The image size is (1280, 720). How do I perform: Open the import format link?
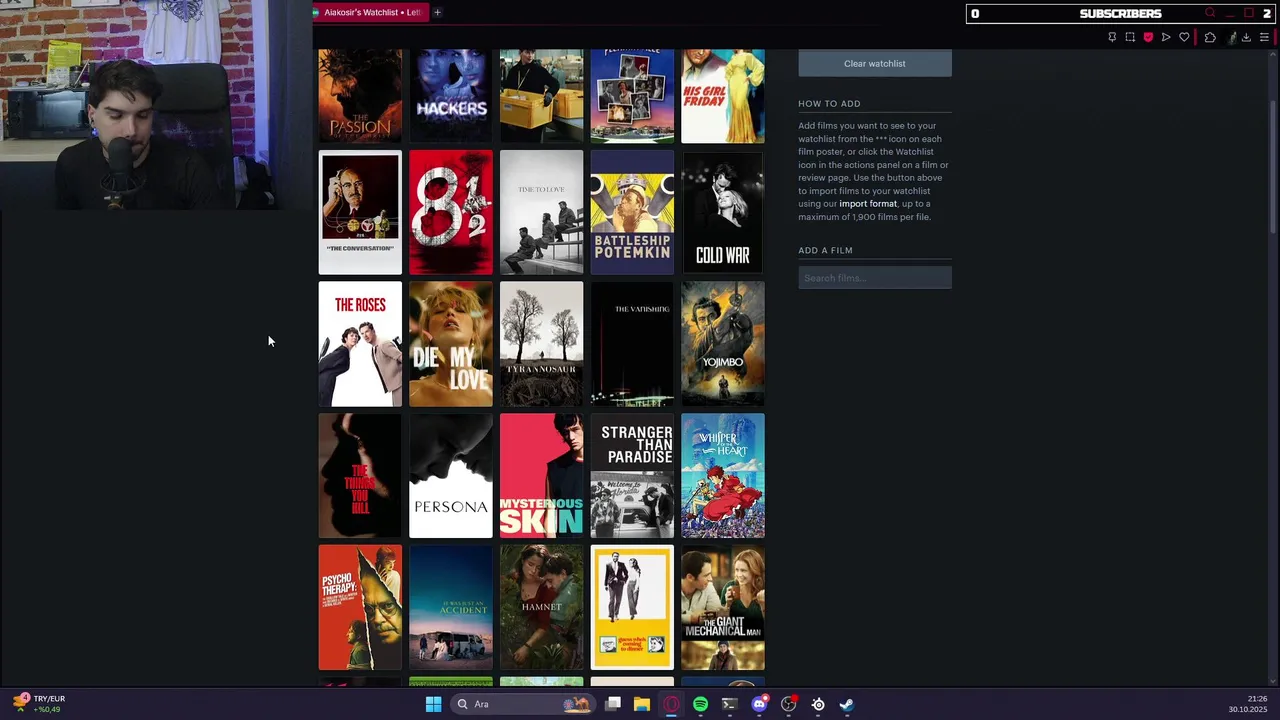(x=868, y=204)
